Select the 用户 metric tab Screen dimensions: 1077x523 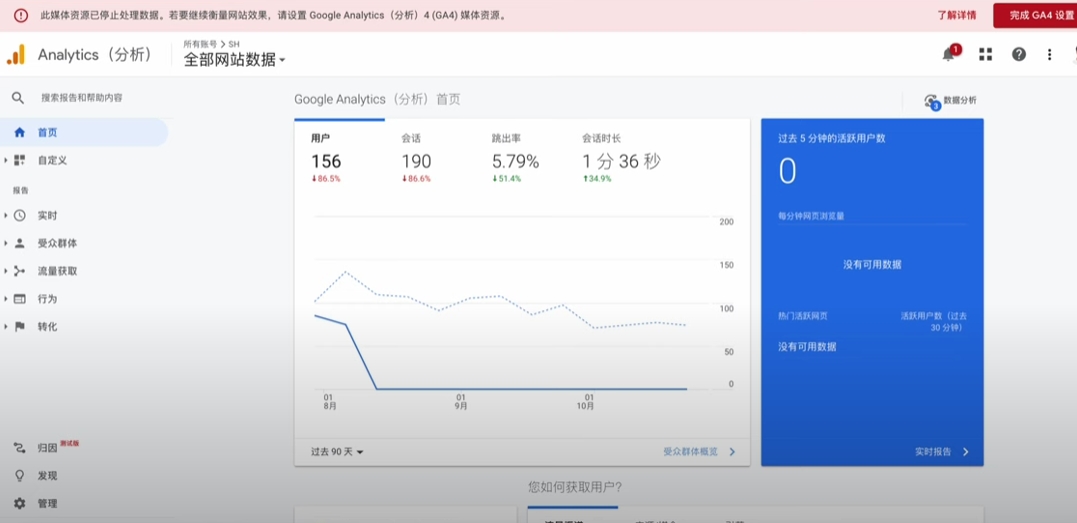[x=339, y=159]
